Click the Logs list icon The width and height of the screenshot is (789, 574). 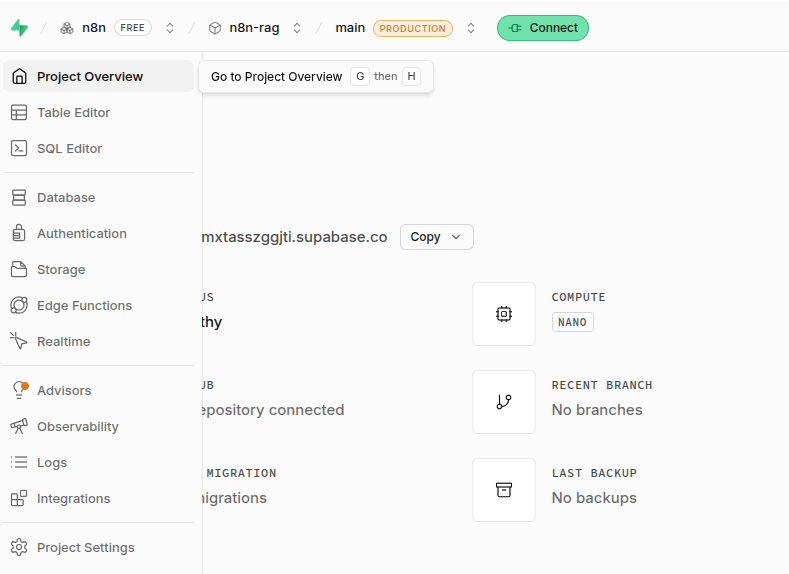click(x=19, y=462)
